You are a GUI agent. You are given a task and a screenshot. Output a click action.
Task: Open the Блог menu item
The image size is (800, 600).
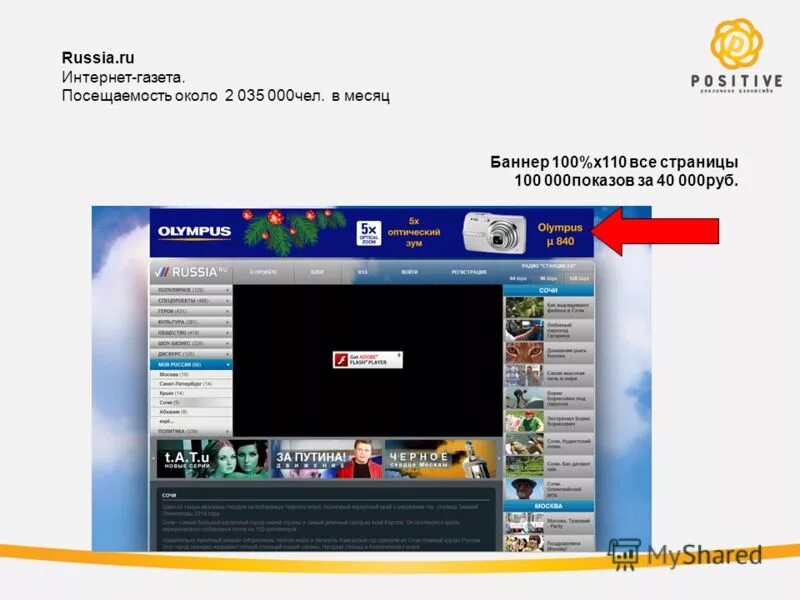click(317, 272)
